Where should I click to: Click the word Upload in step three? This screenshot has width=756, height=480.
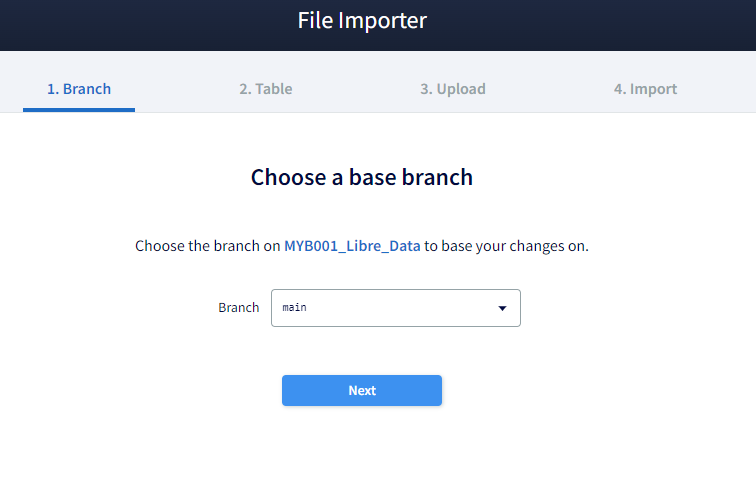[461, 89]
